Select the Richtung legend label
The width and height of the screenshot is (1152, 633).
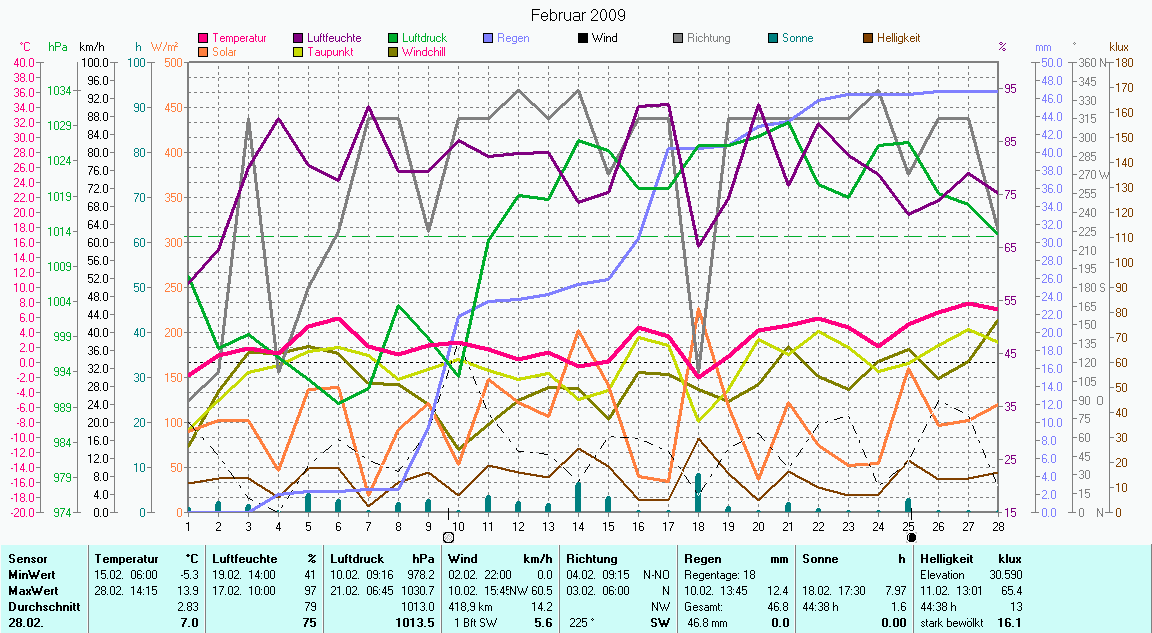(709, 38)
